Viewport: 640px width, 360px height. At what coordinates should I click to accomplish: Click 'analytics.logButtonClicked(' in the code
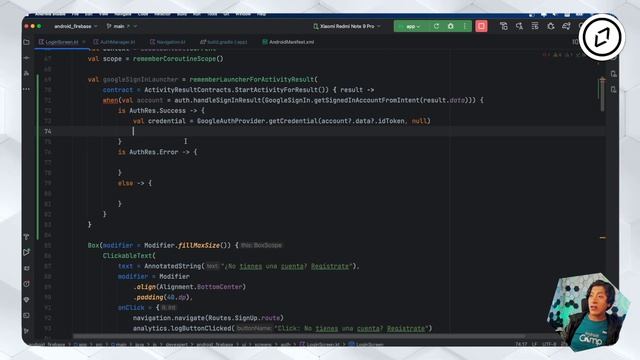point(184,329)
